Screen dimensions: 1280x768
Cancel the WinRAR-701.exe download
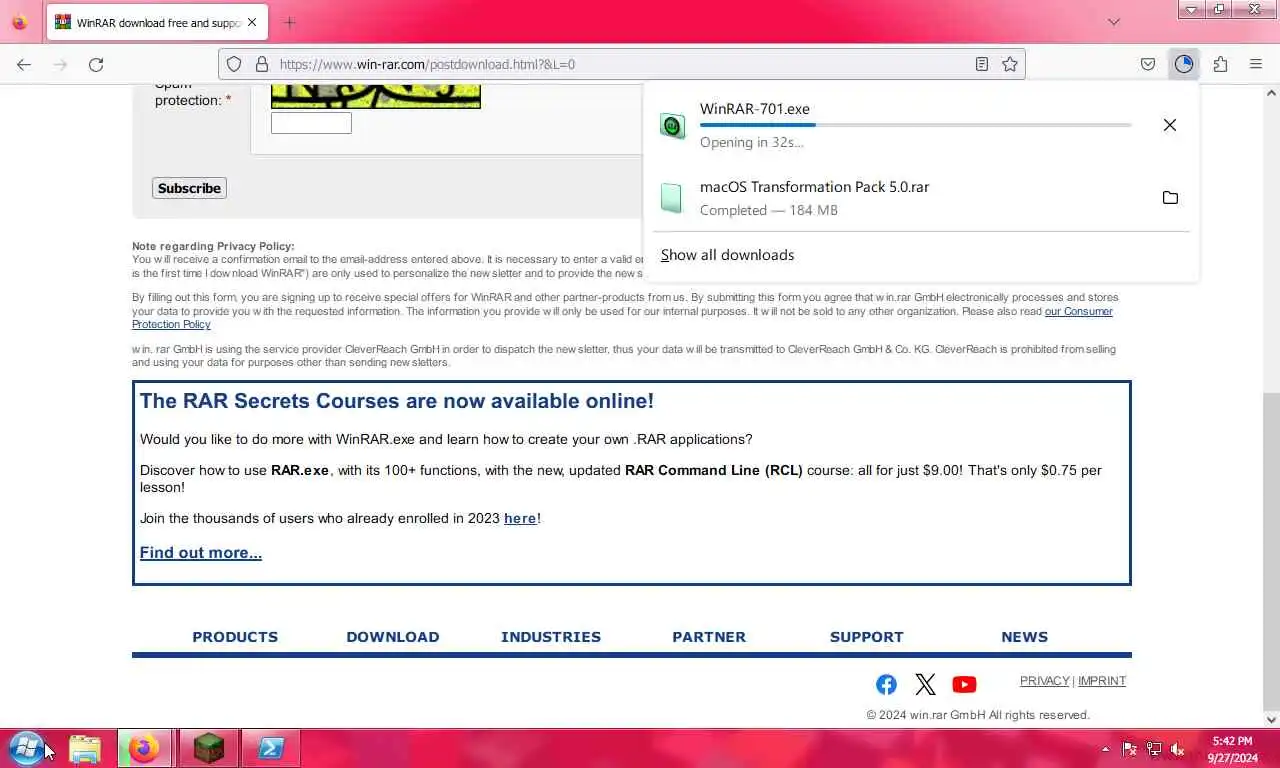coord(1170,125)
